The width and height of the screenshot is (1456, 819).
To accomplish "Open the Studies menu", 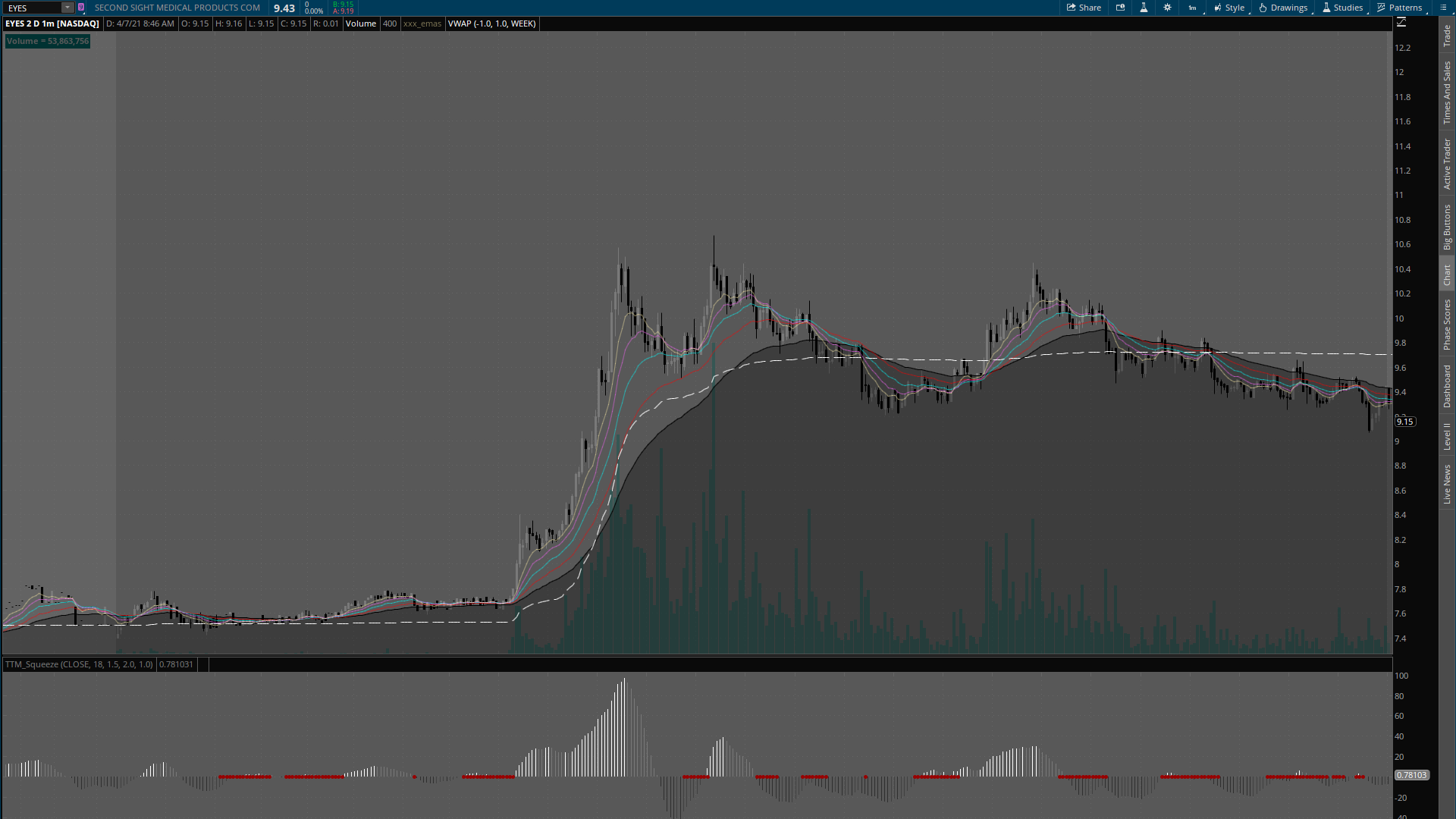I will tap(1342, 8).
